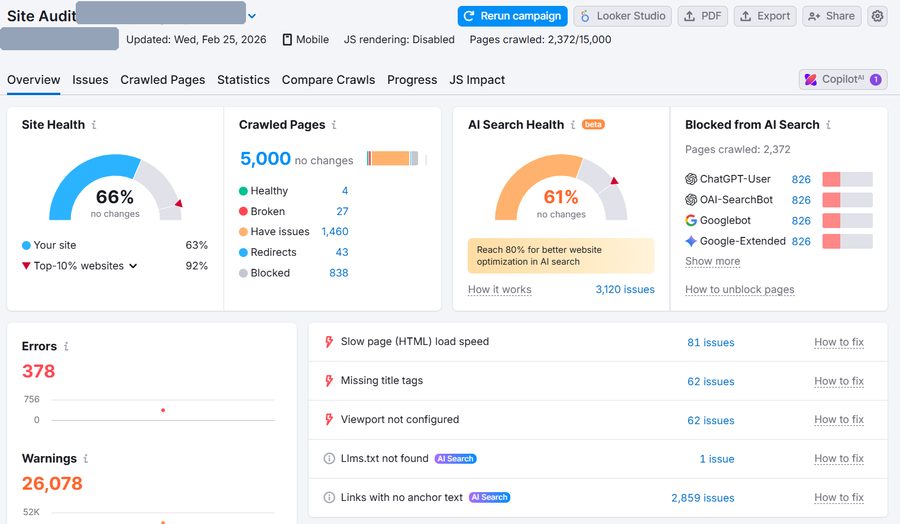The width and height of the screenshot is (900, 524).
Task: Click the OAI-SearchBot logo icon
Action: point(691,200)
